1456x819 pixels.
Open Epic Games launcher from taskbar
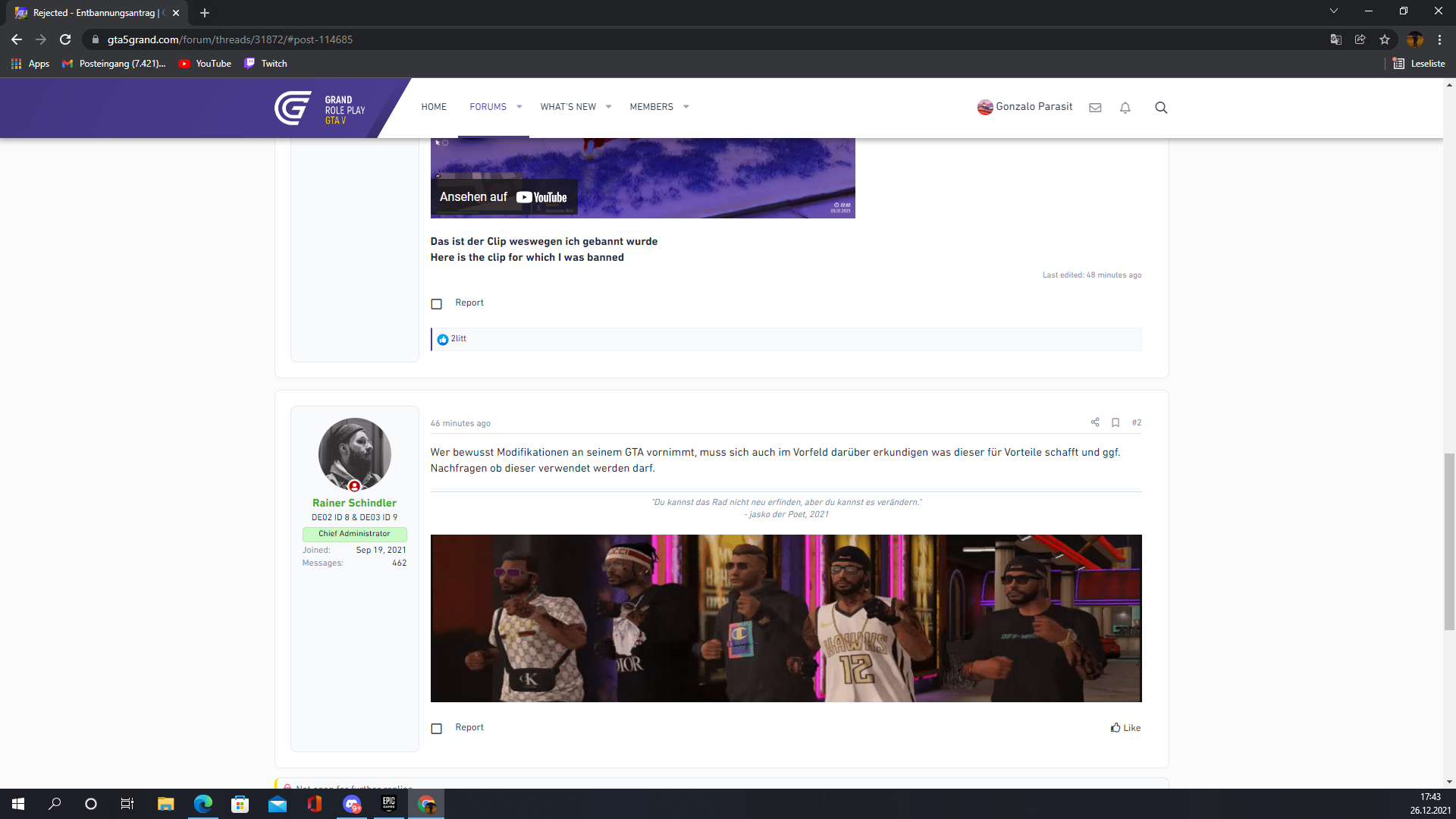tap(389, 804)
